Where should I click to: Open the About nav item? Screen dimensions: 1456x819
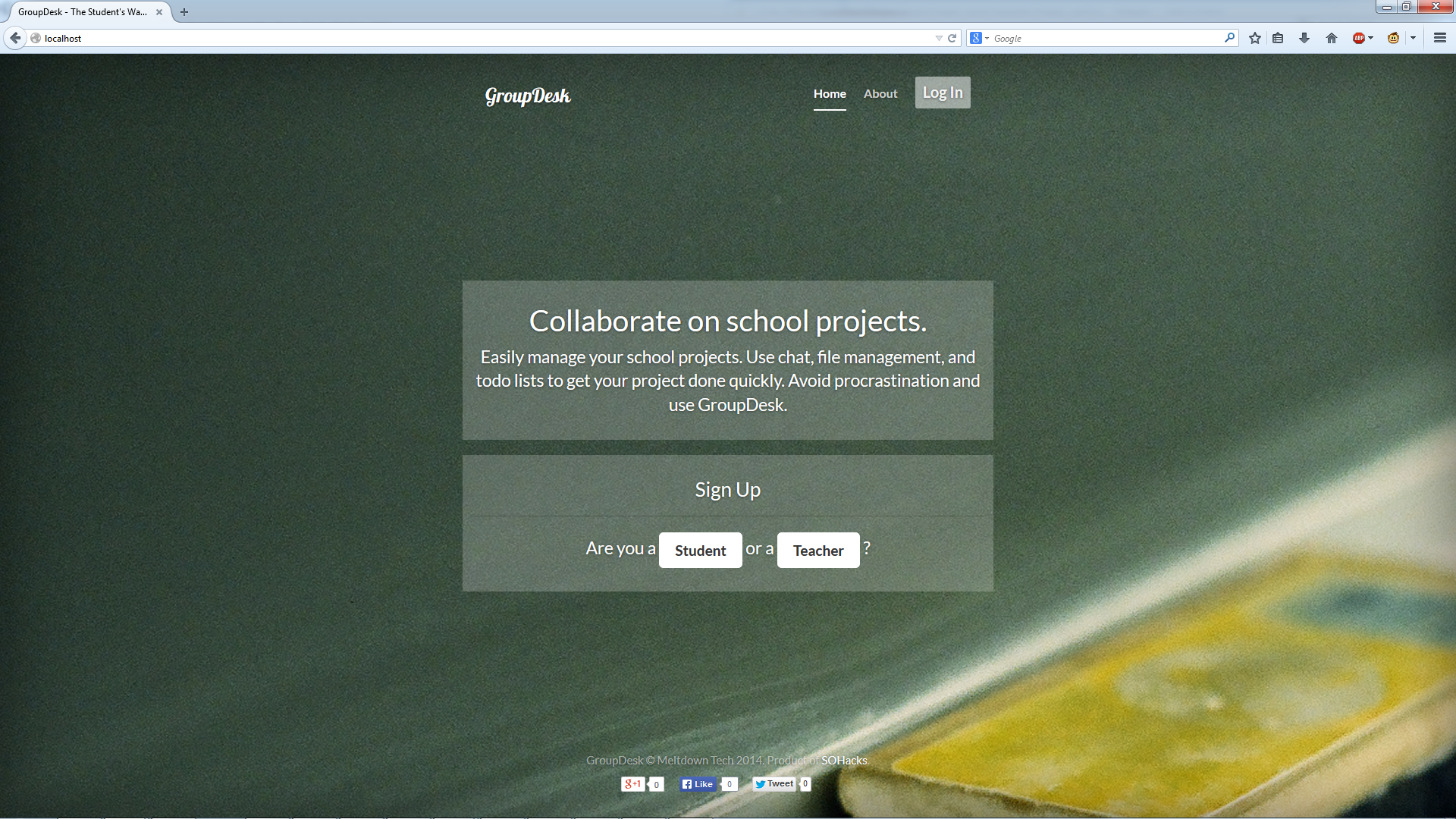(x=880, y=93)
